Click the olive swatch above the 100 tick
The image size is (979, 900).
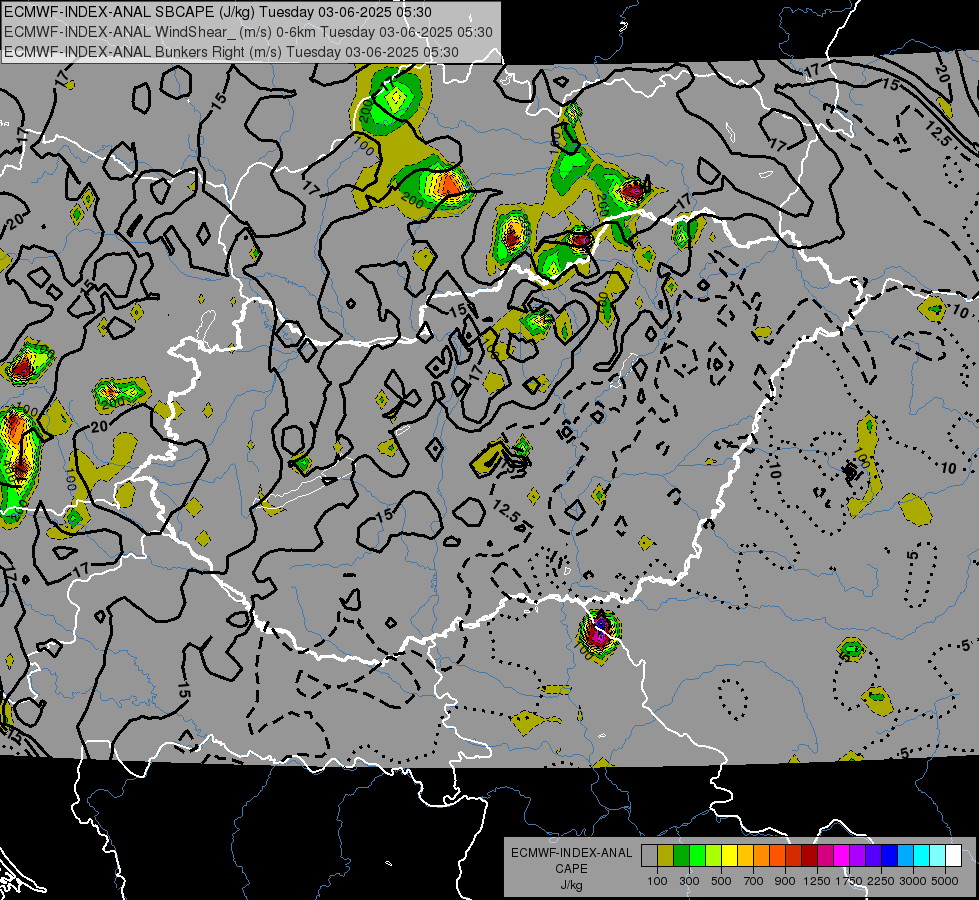point(665,856)
